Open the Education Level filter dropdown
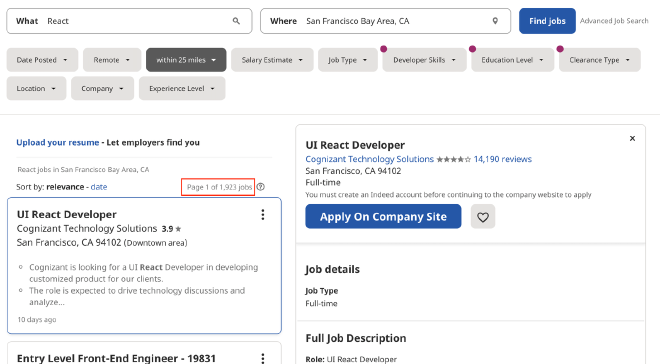This screenshot has width=660, height=364. coord(513,60)
